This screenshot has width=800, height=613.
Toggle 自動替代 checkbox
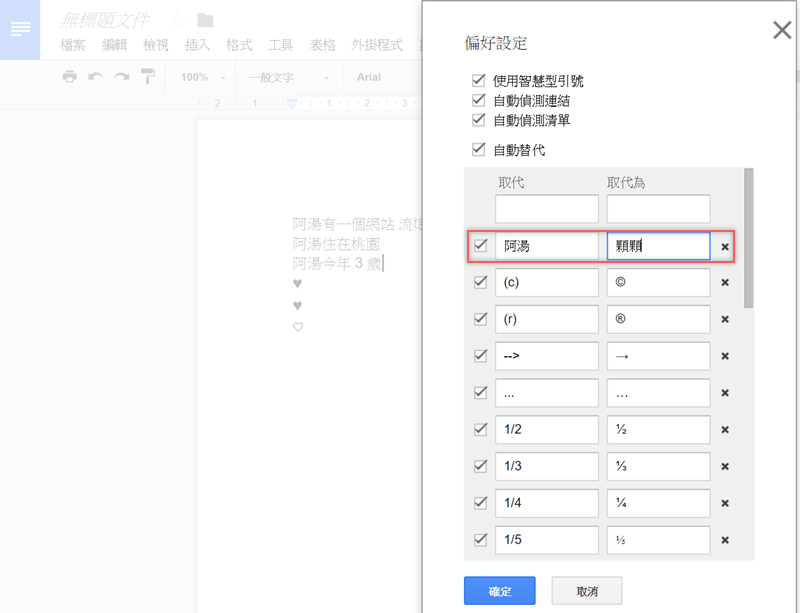coord(479,150)
